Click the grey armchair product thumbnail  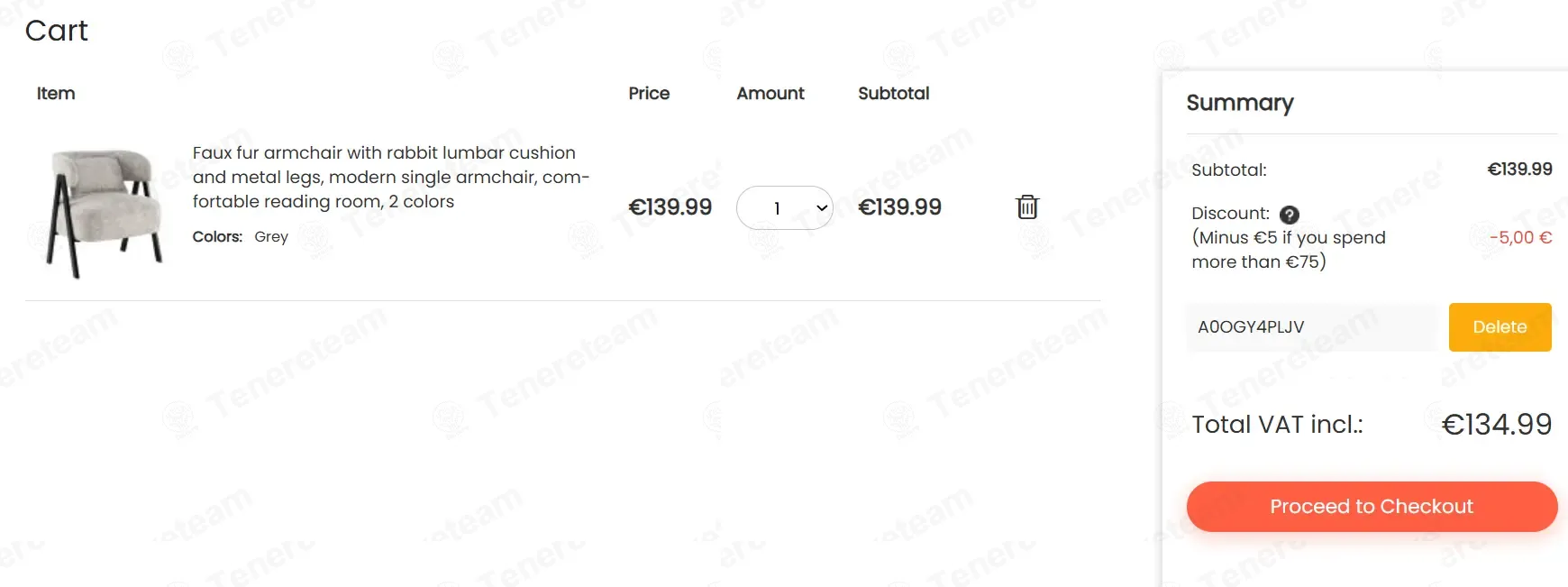point(104,213)
